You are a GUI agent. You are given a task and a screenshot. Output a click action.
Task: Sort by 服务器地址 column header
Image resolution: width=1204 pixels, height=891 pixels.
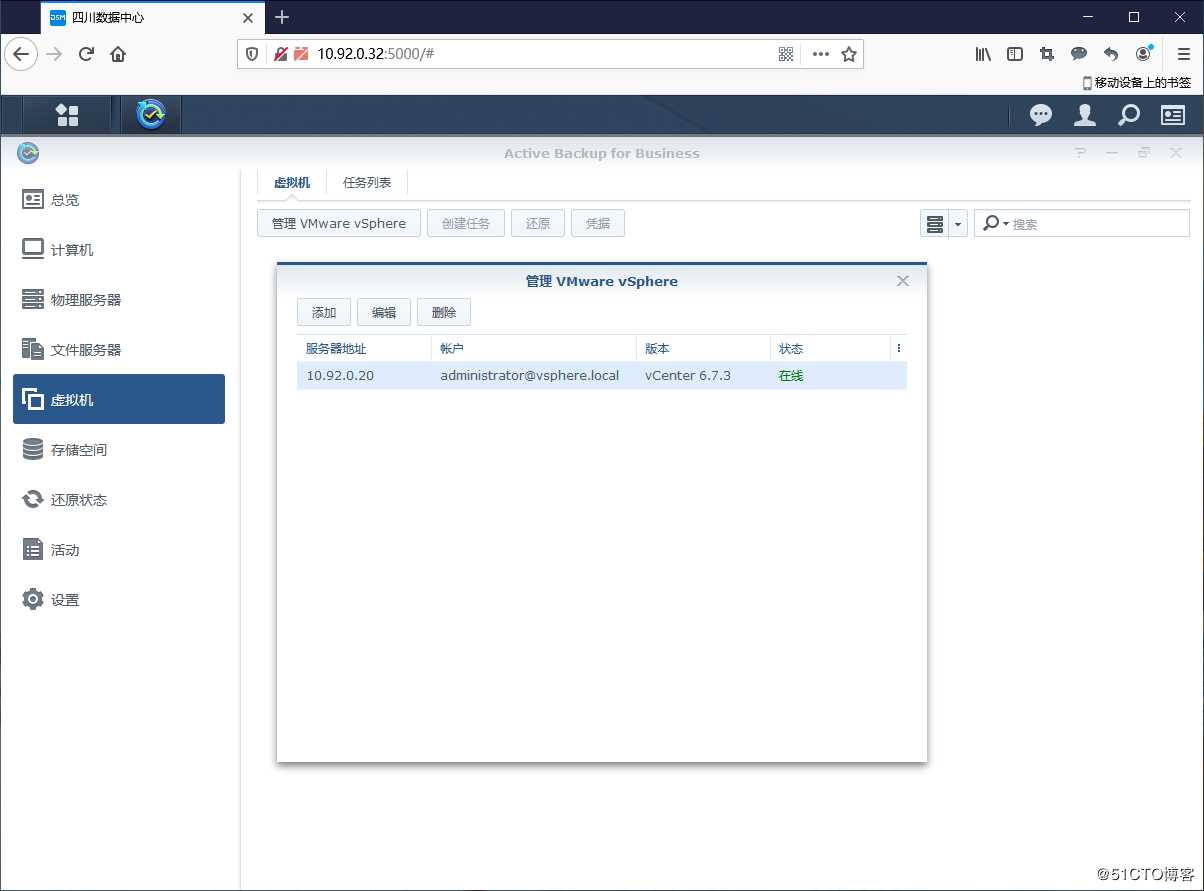(x=364, y=348)
